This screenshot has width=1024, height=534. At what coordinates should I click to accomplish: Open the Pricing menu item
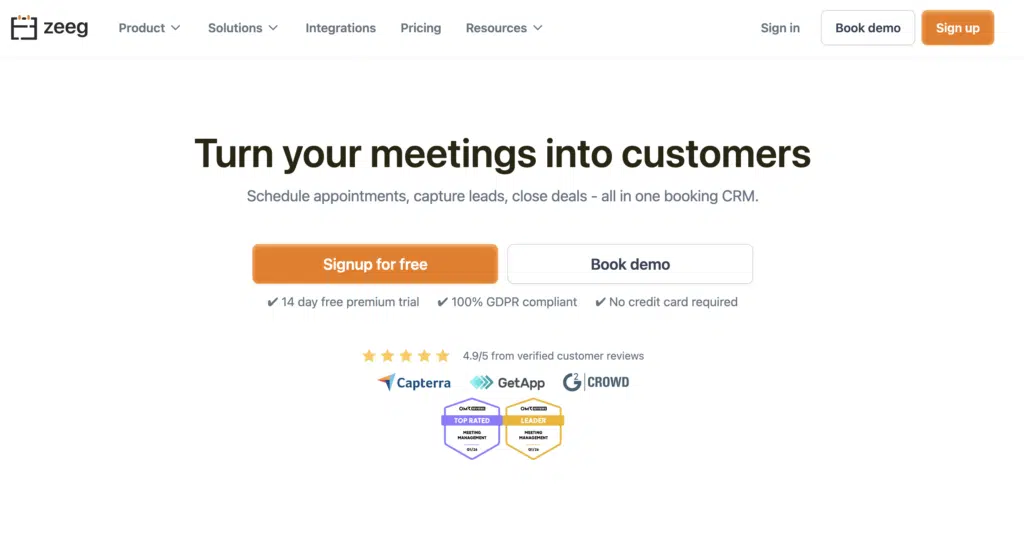click(421, 28)
